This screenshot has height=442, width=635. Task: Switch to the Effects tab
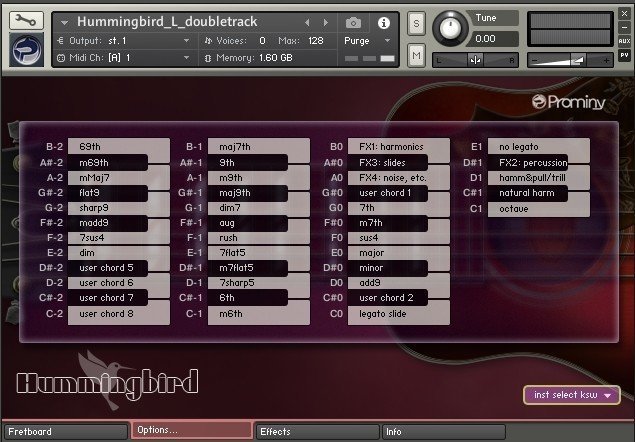tap(318, 431)
